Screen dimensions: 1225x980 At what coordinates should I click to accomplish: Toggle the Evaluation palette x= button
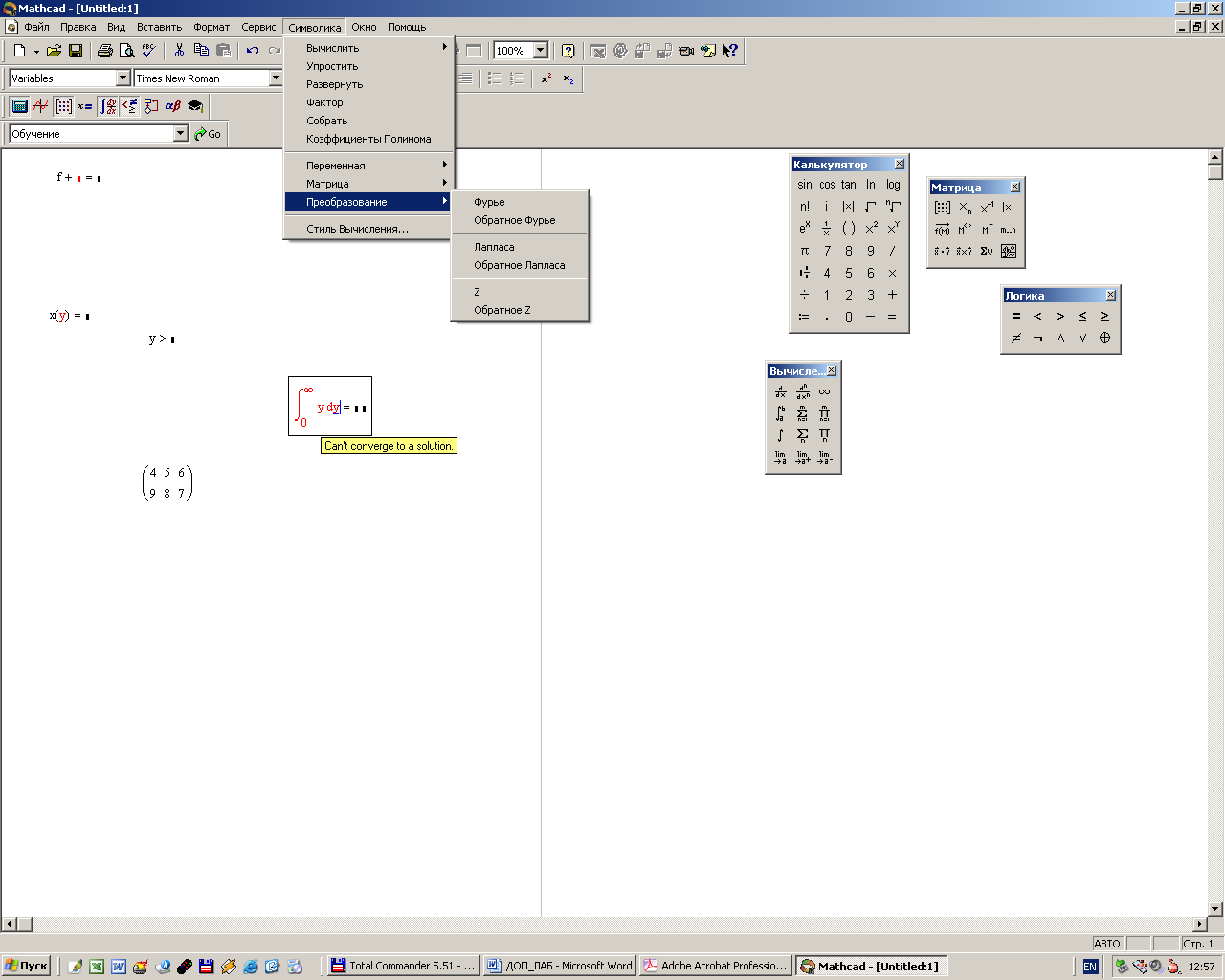click(85, 106)
